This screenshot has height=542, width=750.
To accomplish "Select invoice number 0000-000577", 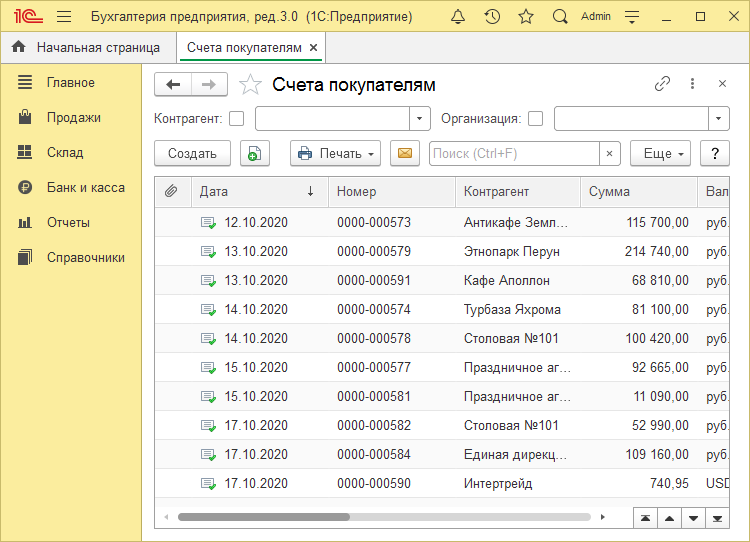I will 374,367.
